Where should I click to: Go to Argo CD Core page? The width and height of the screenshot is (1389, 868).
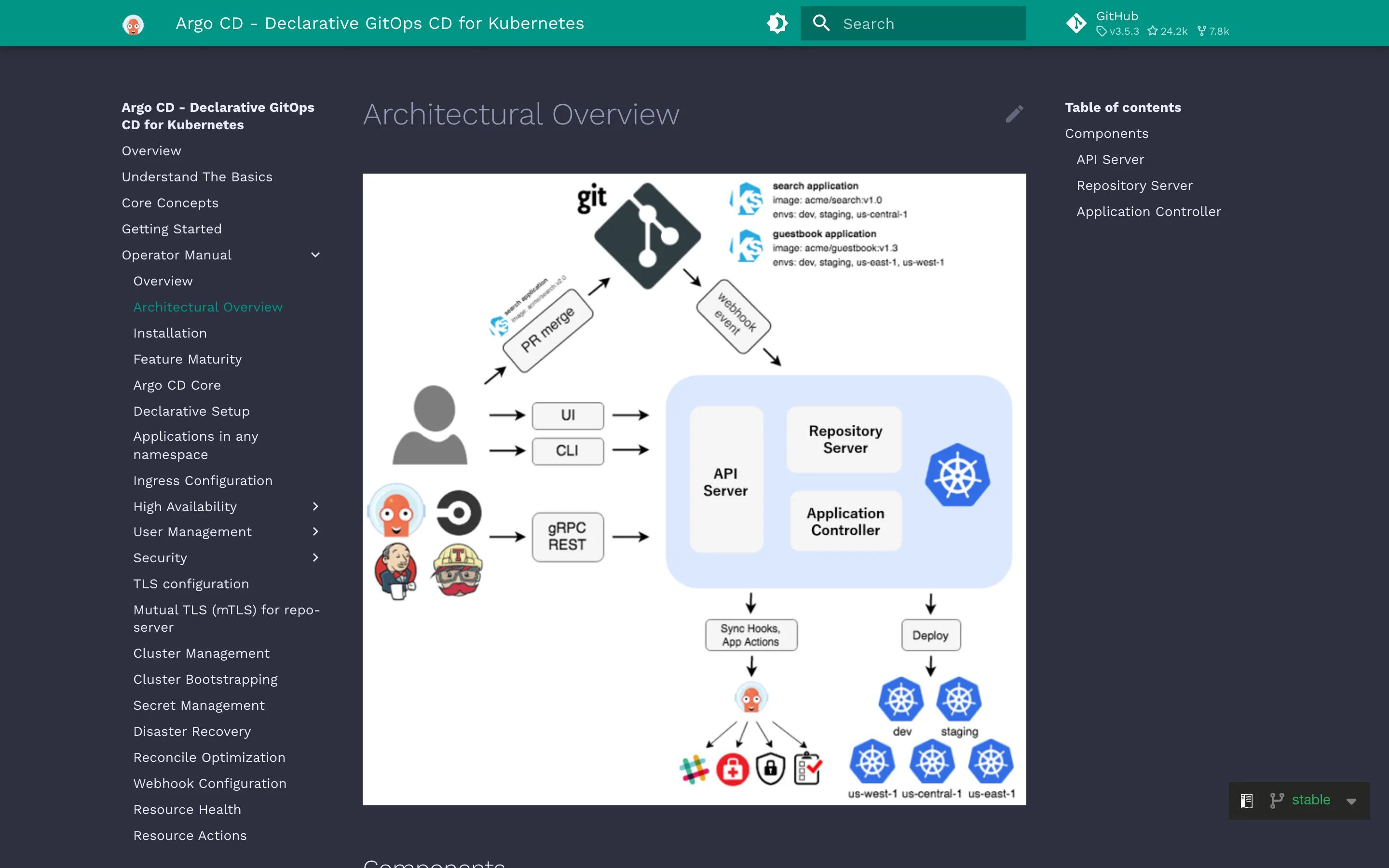point(177,385)
